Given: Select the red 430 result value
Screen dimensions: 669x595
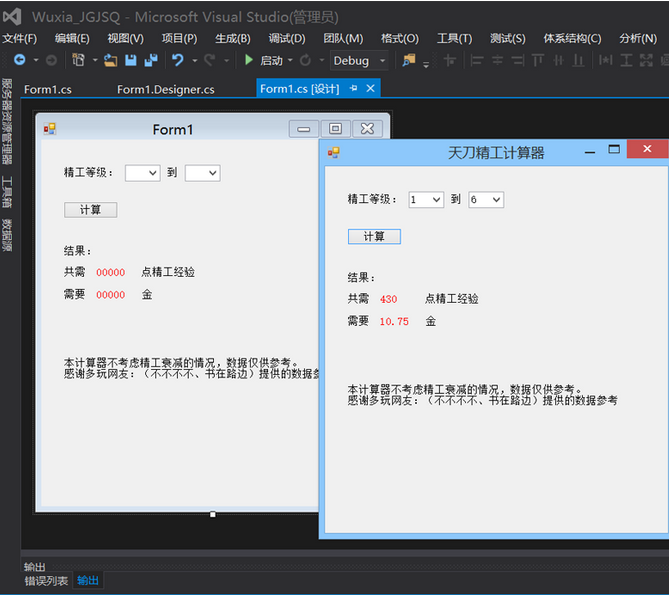Looking at the screenshot, I should (389, 299).
